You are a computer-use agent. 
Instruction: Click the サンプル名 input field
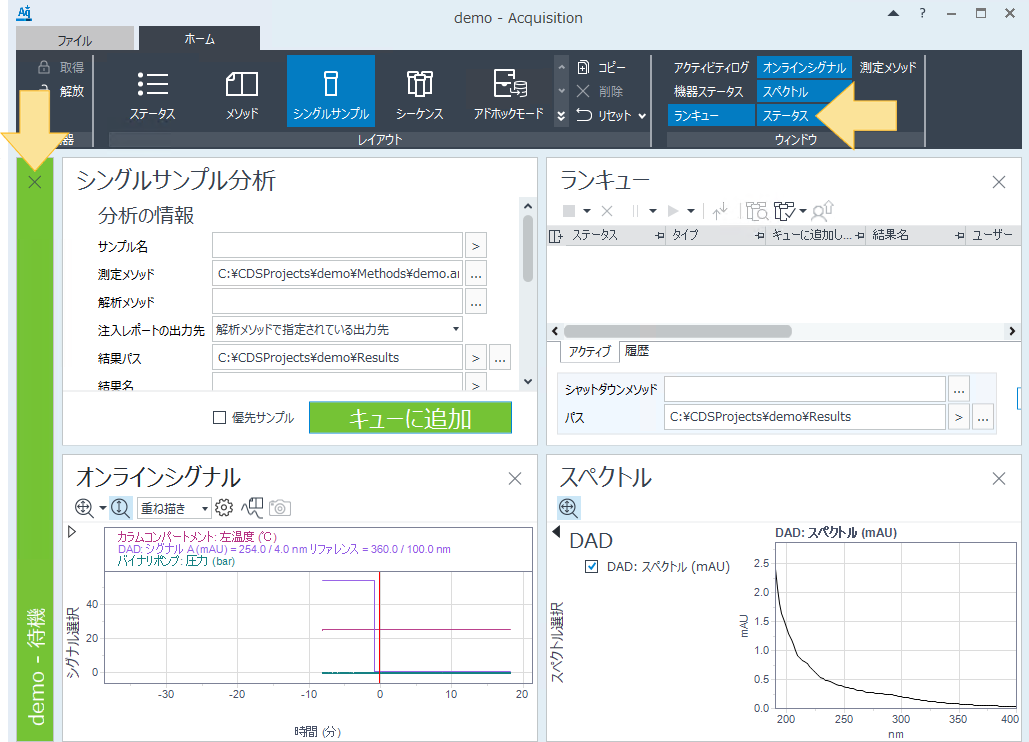coord(337,246)
